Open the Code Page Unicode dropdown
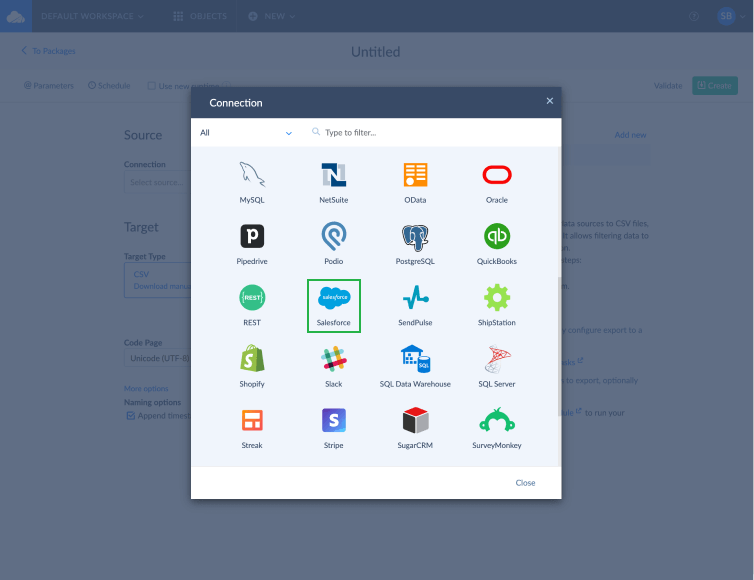754x580 pixels. click(x=158, y=358)
